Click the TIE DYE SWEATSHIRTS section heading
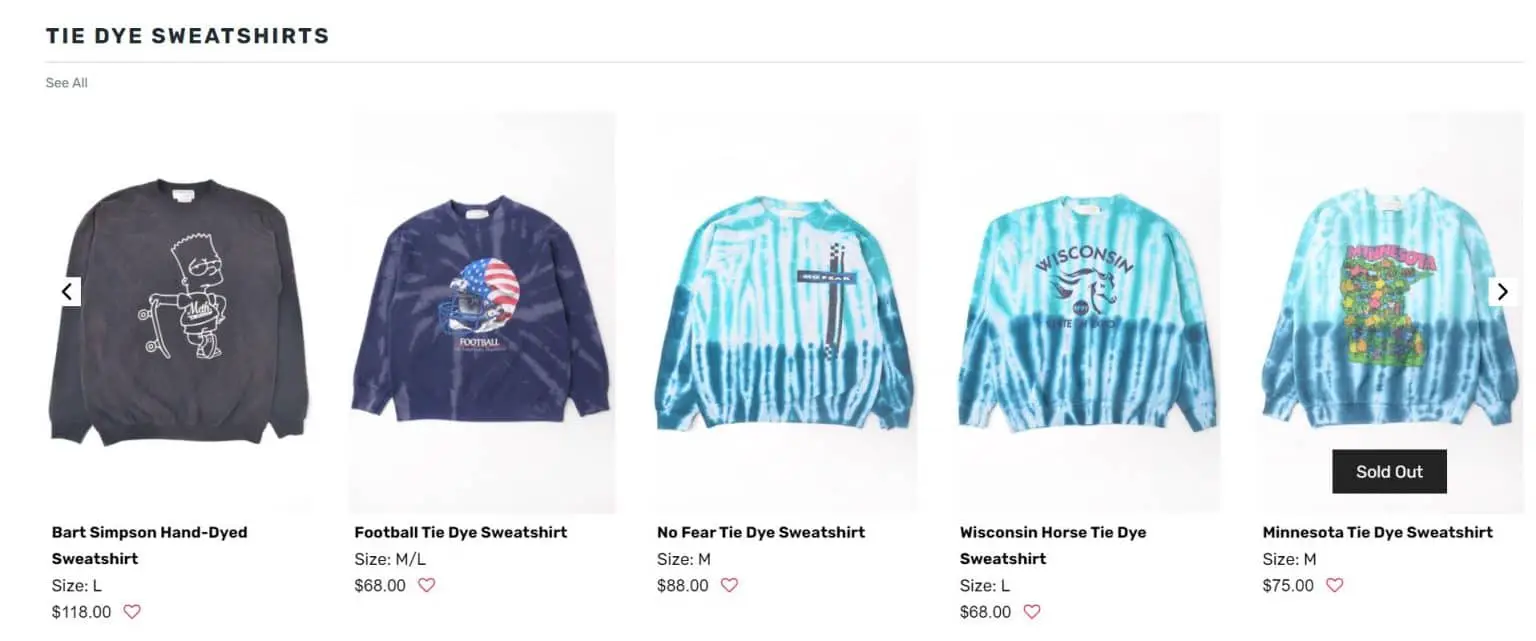1536x641 pixels. 187,35
